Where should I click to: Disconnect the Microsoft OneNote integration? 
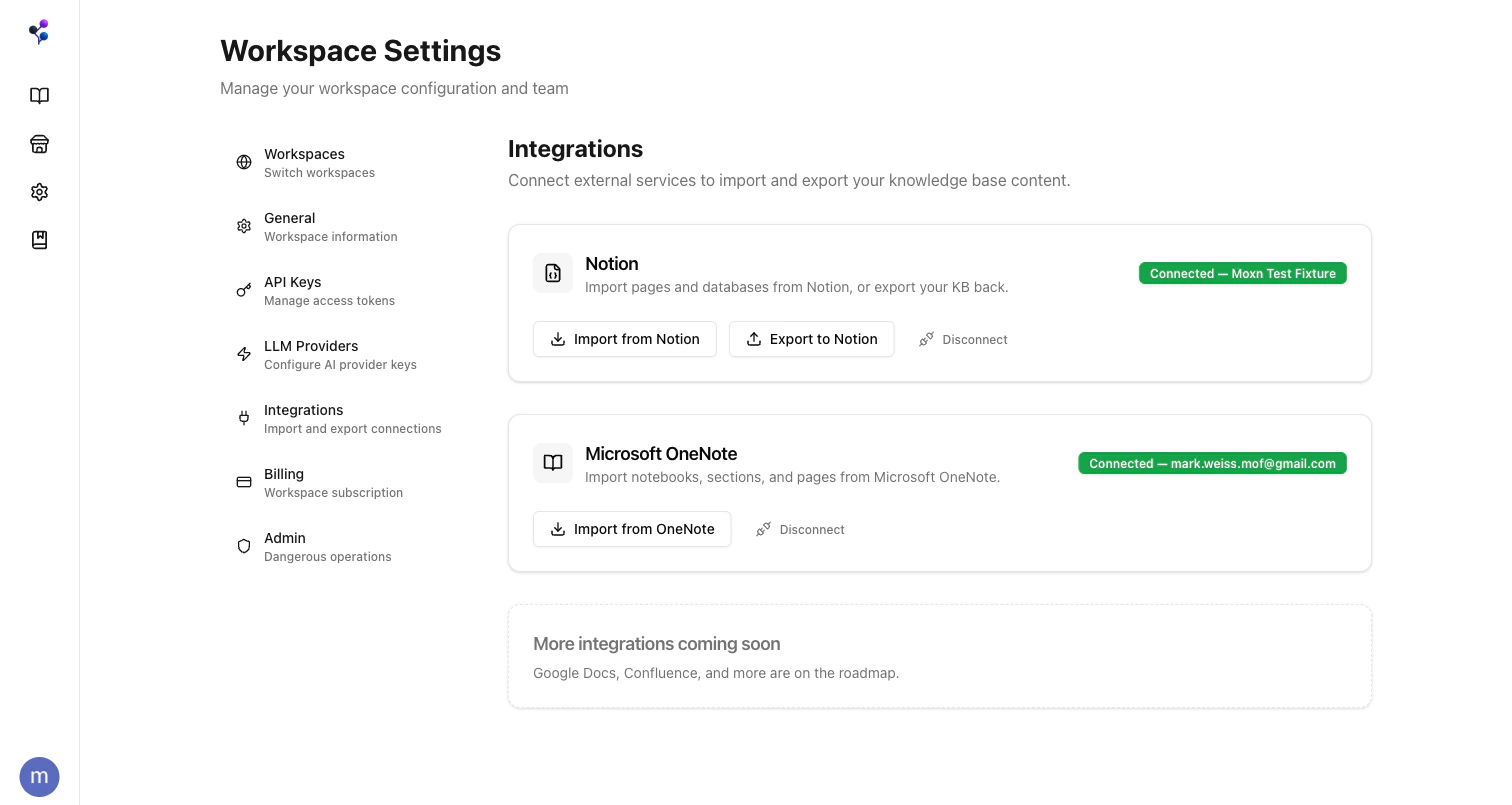[800, 529]
